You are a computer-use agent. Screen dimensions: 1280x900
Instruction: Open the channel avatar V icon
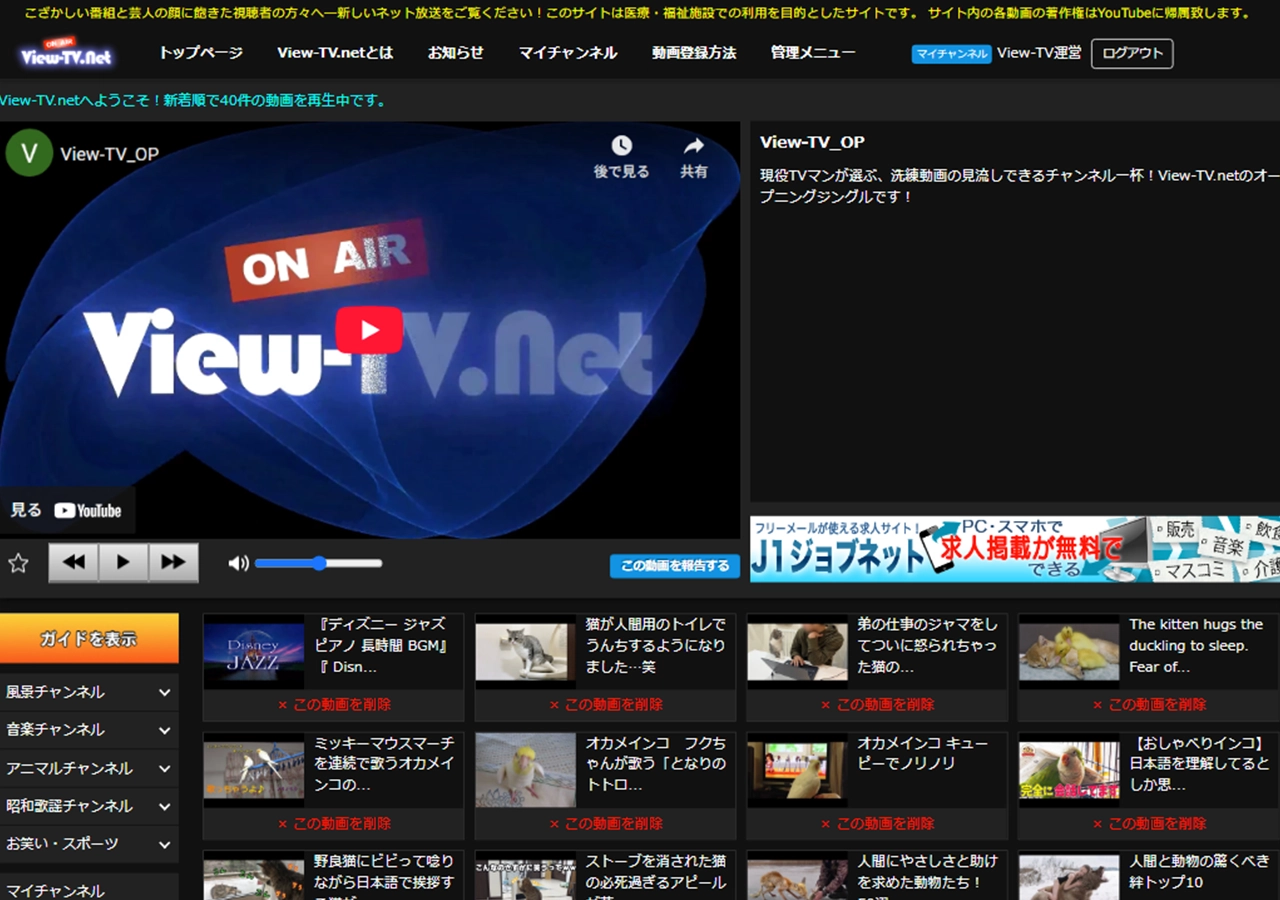pos(29,153)
